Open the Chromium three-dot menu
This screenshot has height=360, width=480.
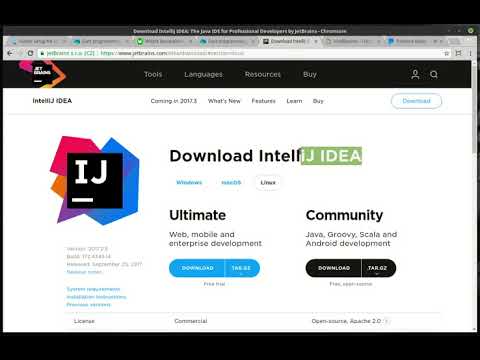pyautogui.click(x=470, y=53)
